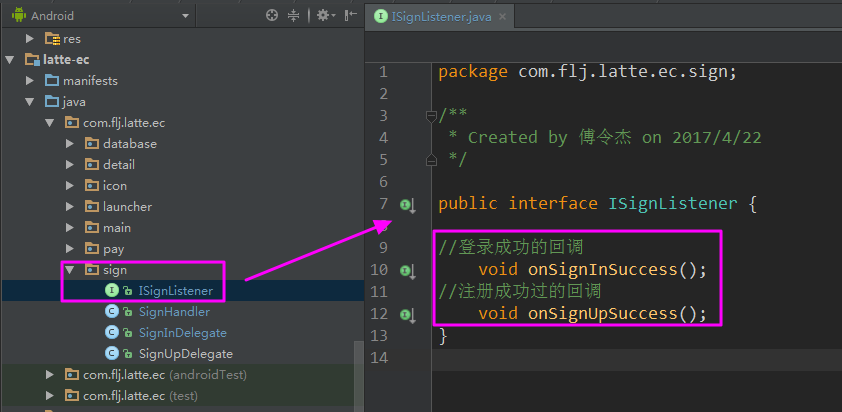Close the ISignListener.java tab
The image size is (842, 412).
[x=503, y=17]
